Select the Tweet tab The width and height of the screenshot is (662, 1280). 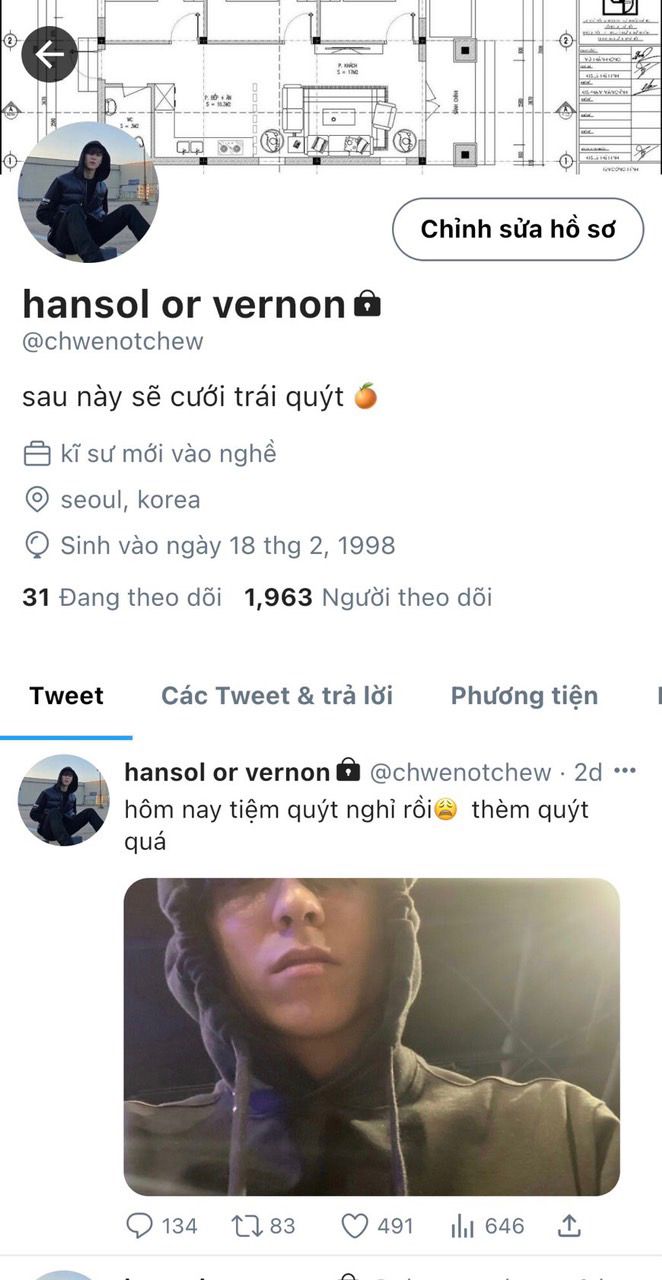tap(66, 696)
